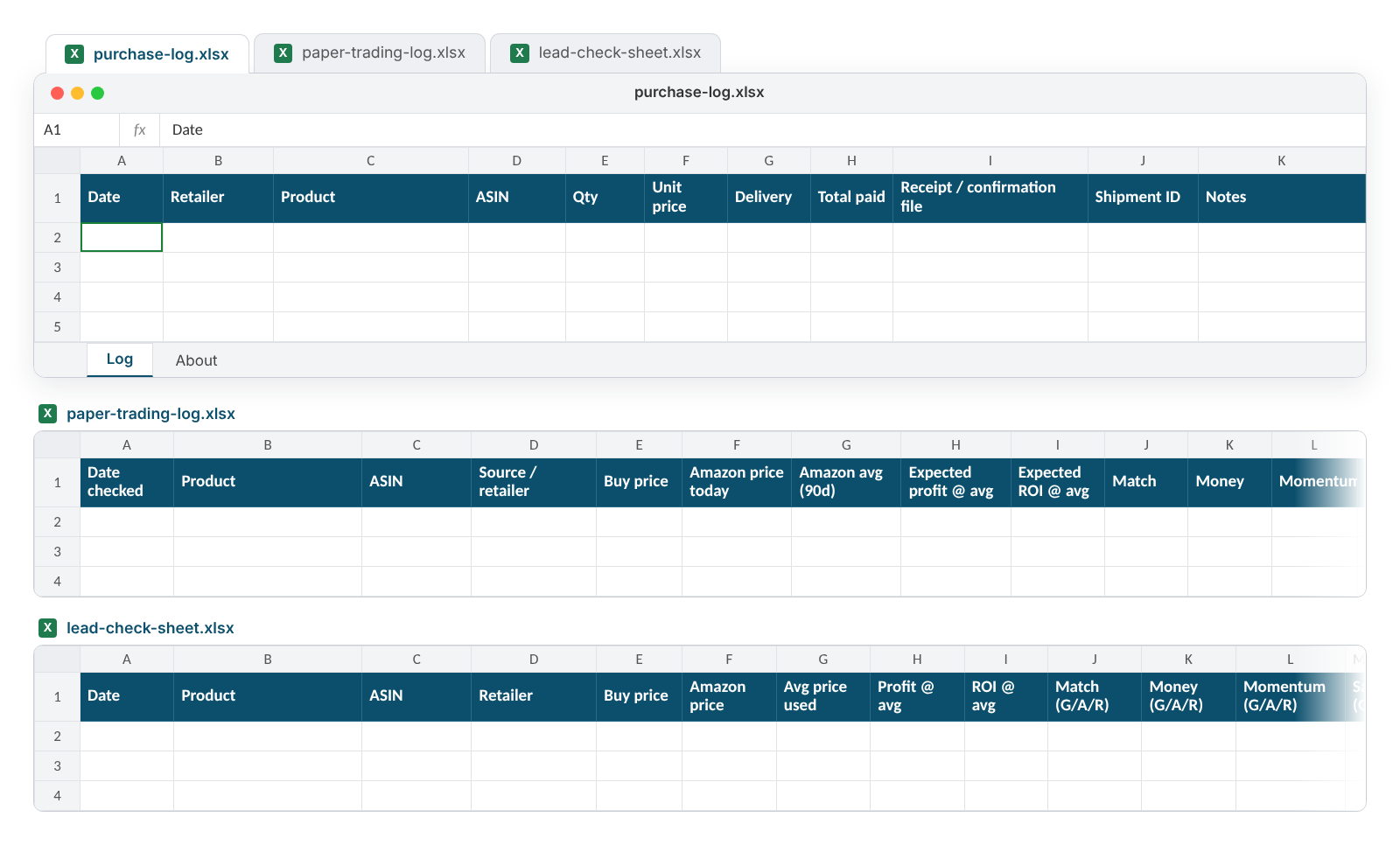Click the Total paid header cell
1400x845 pixels.
[851, 198]
